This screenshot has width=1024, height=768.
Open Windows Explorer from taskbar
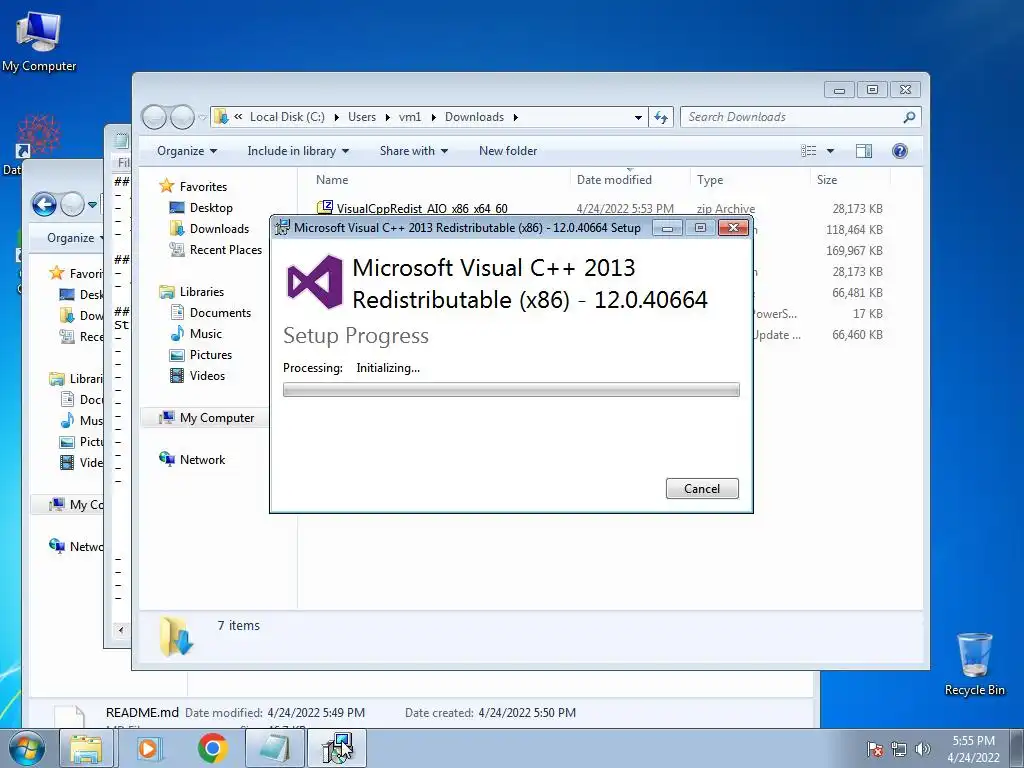tap(86, 748)
